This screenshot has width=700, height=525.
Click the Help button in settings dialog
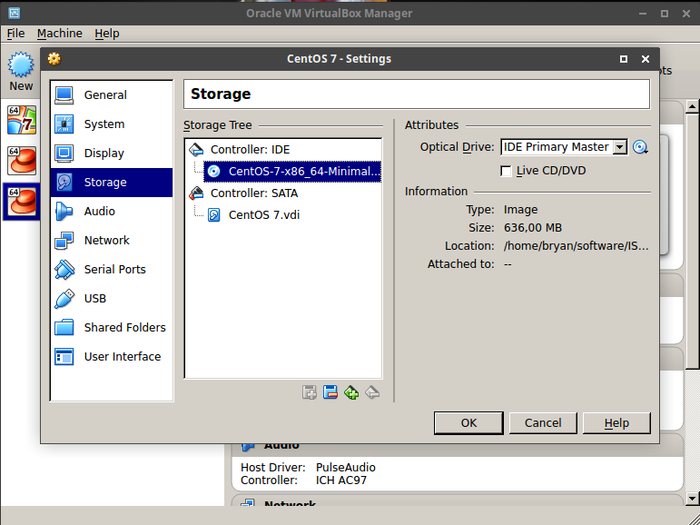617,423
